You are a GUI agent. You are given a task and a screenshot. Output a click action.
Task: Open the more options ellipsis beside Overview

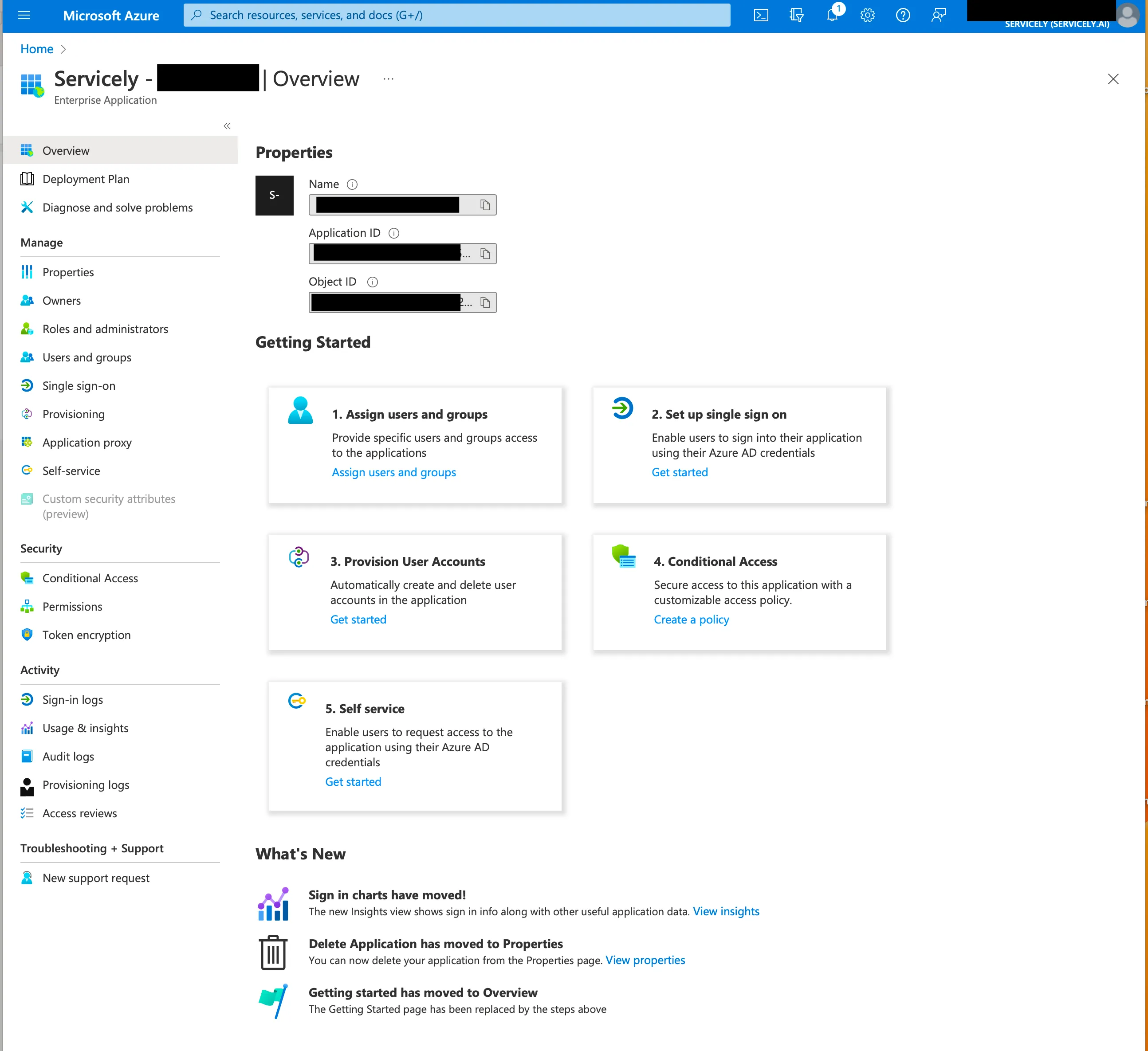pyautogui.click(x=389, y=79)
